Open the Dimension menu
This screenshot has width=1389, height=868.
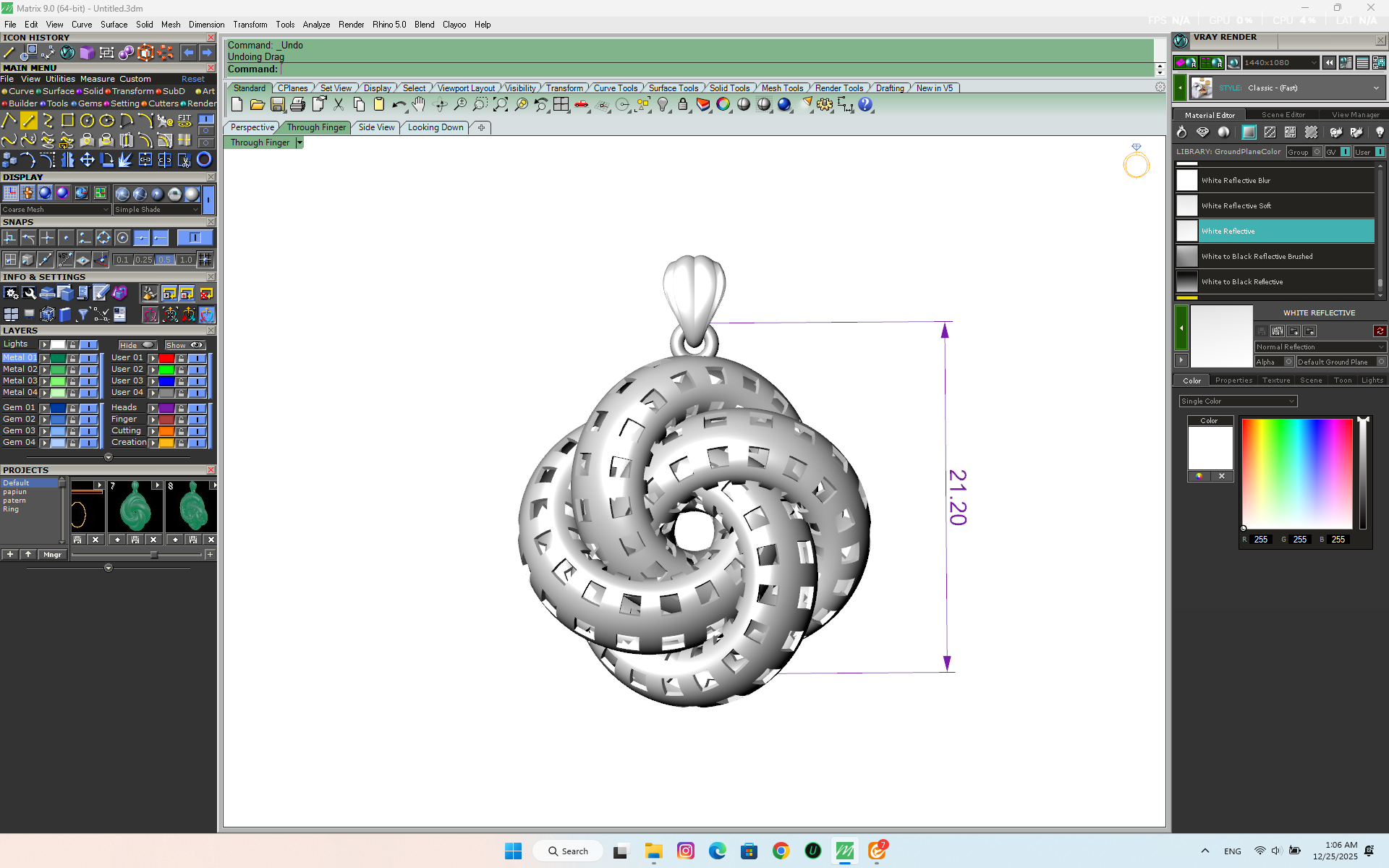pyautogui.click(x=206, y=25)
